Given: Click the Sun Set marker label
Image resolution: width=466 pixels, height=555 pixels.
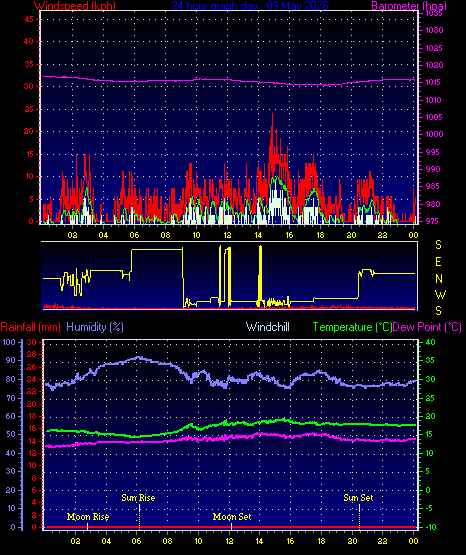Looking at the screenshot, I should (x=358, y=498).
